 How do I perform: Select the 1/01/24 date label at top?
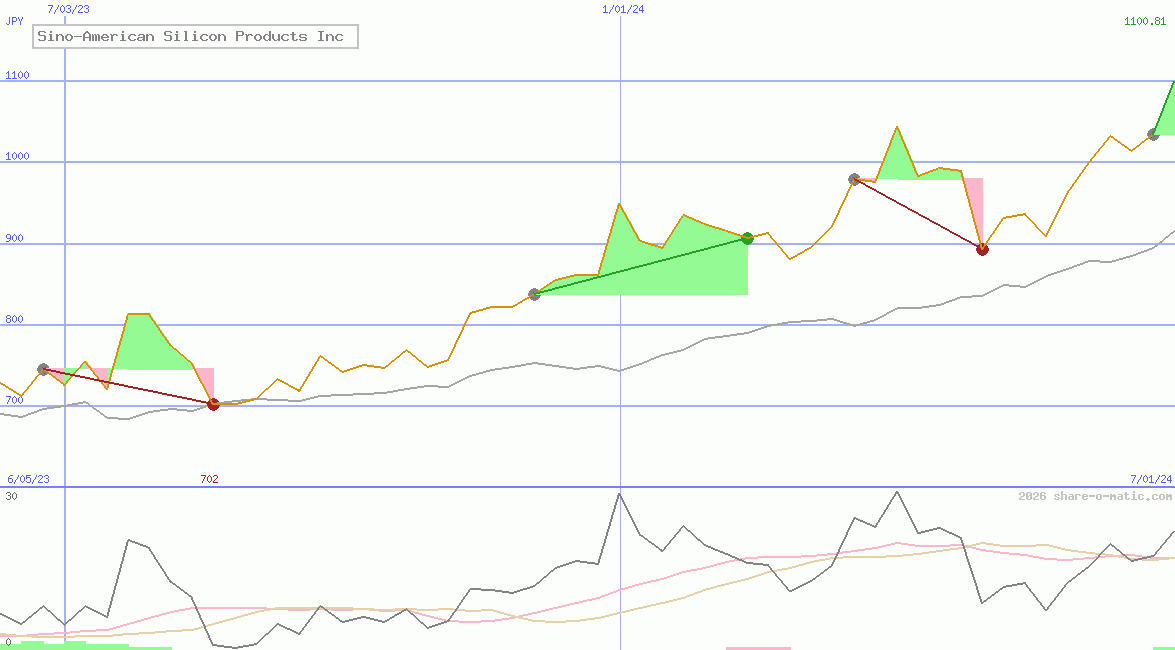pos(623,9)
